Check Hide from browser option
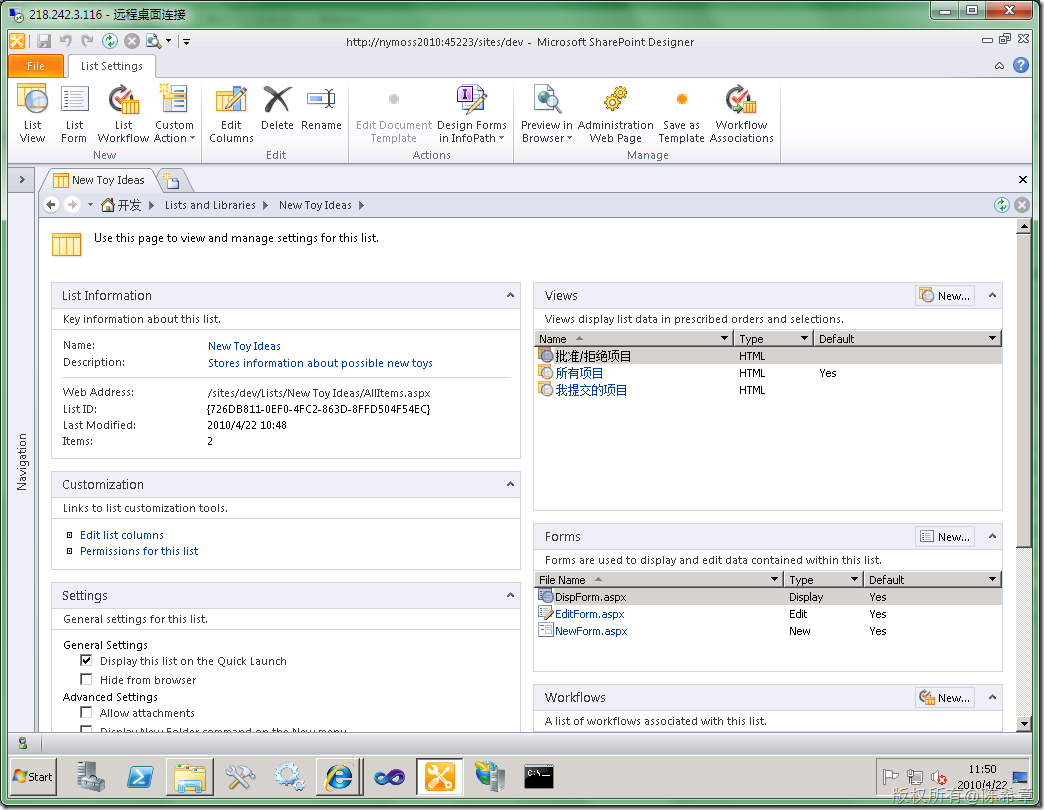The image size is (1044, 810). pyautogui.click(x=86, y=679)
